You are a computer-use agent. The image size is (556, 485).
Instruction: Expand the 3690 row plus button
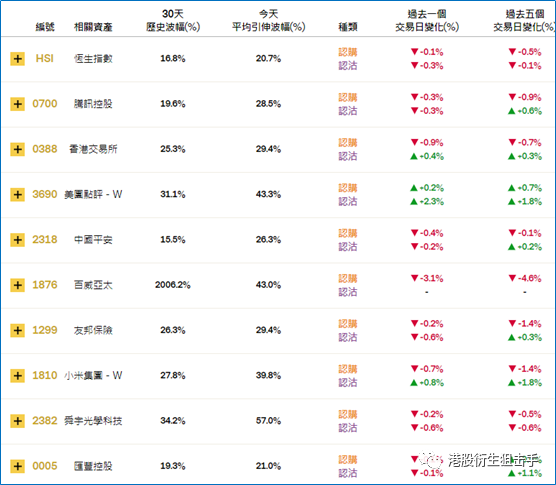(x=17, y=195)
